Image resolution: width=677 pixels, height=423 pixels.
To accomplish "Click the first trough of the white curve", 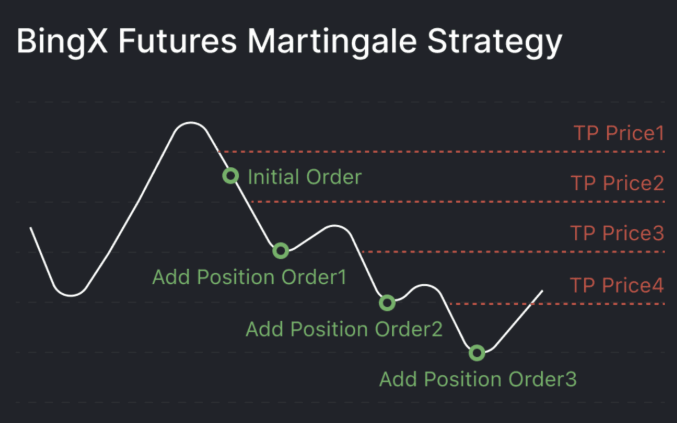I will 68,295.
